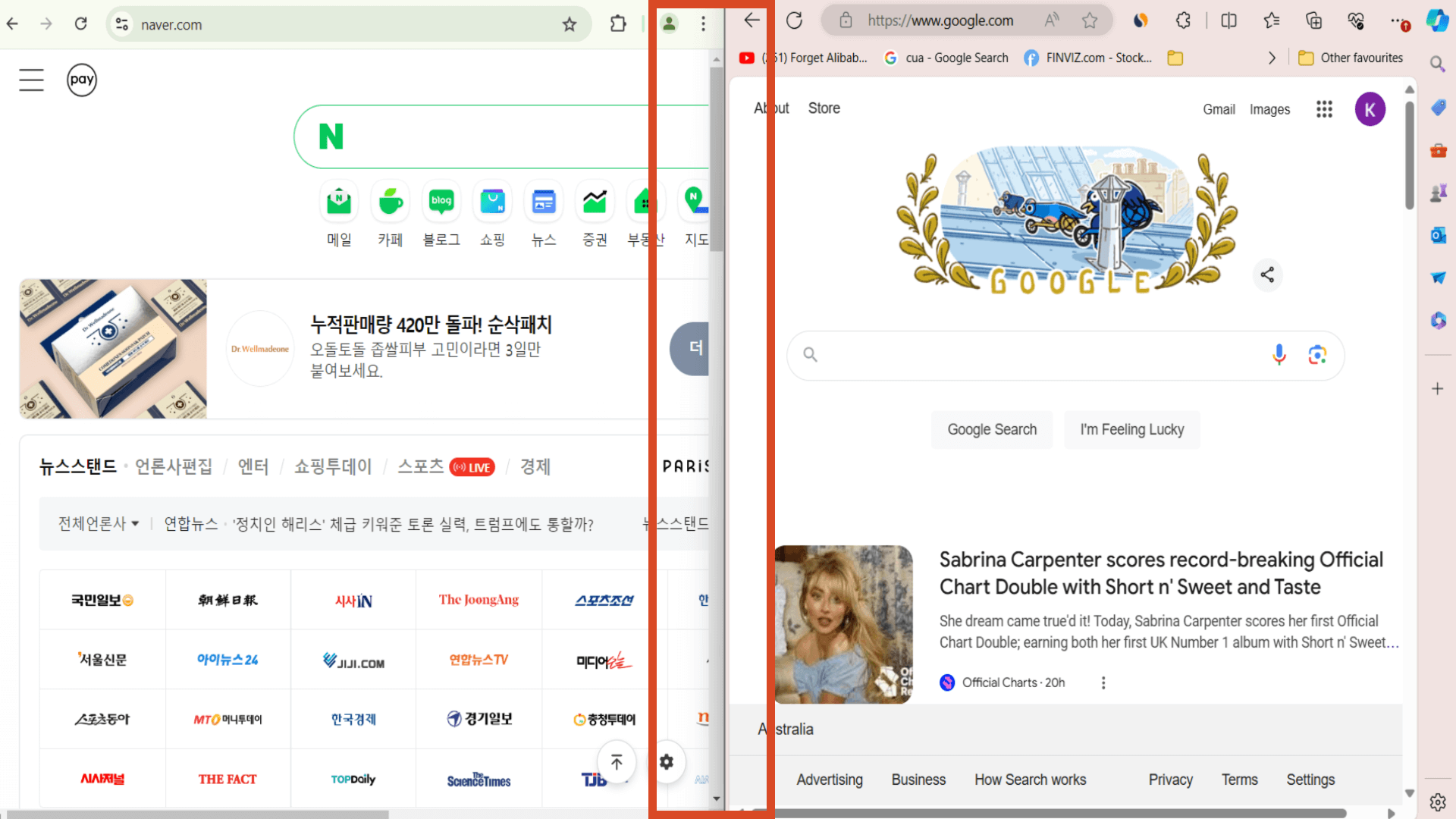Click Naver's scroll-to-top arrow button
This screenshot has width=1456, height=819.
coord(617,762)
